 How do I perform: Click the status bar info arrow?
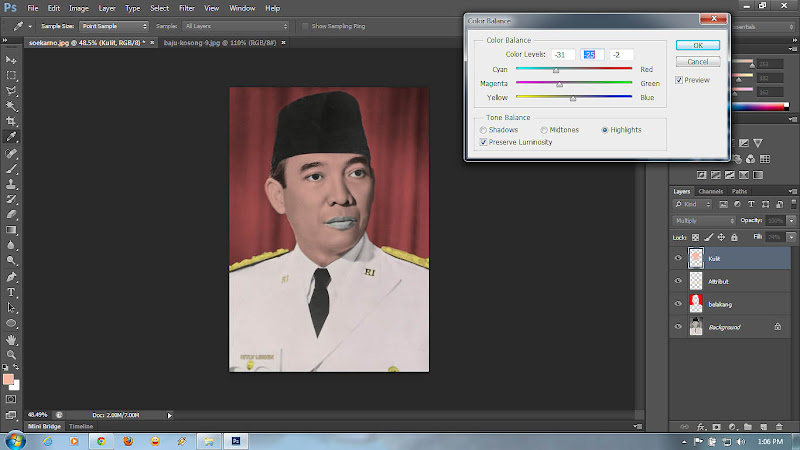click(x=169, y=415)
